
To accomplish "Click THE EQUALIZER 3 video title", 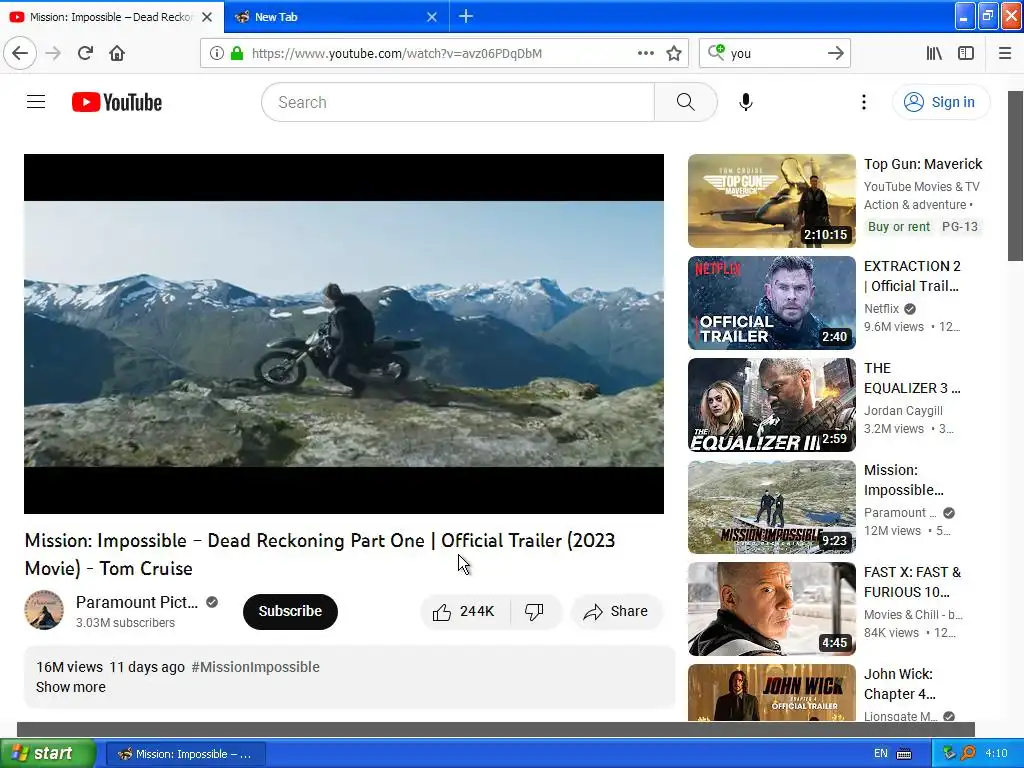I will coord(912,378).
